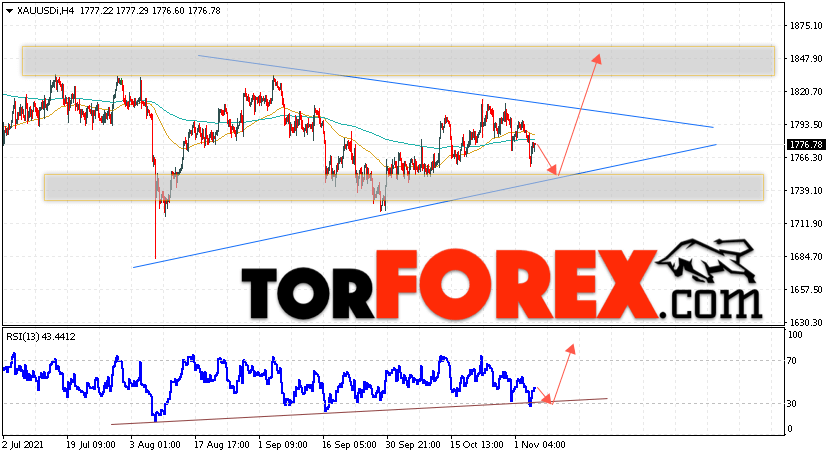
Task: Click the time axis label 17 Aug 17:00
Action: click(x=221, y=444)
